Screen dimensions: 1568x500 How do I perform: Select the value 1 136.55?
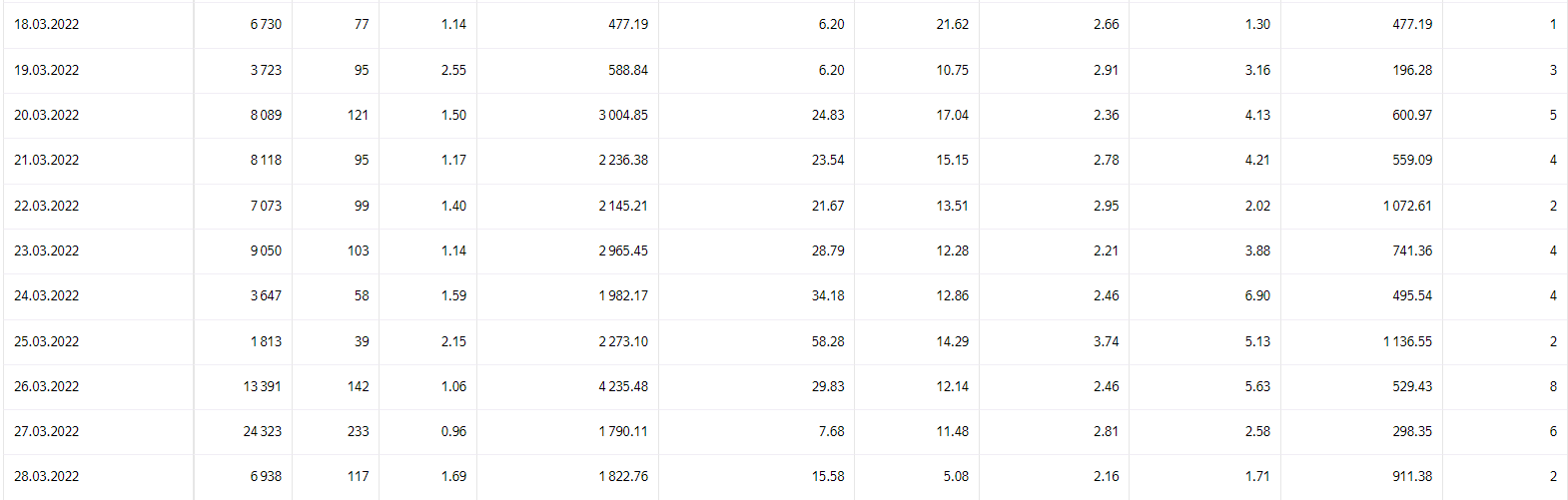pyautogui.click(x=1407, y=341)
